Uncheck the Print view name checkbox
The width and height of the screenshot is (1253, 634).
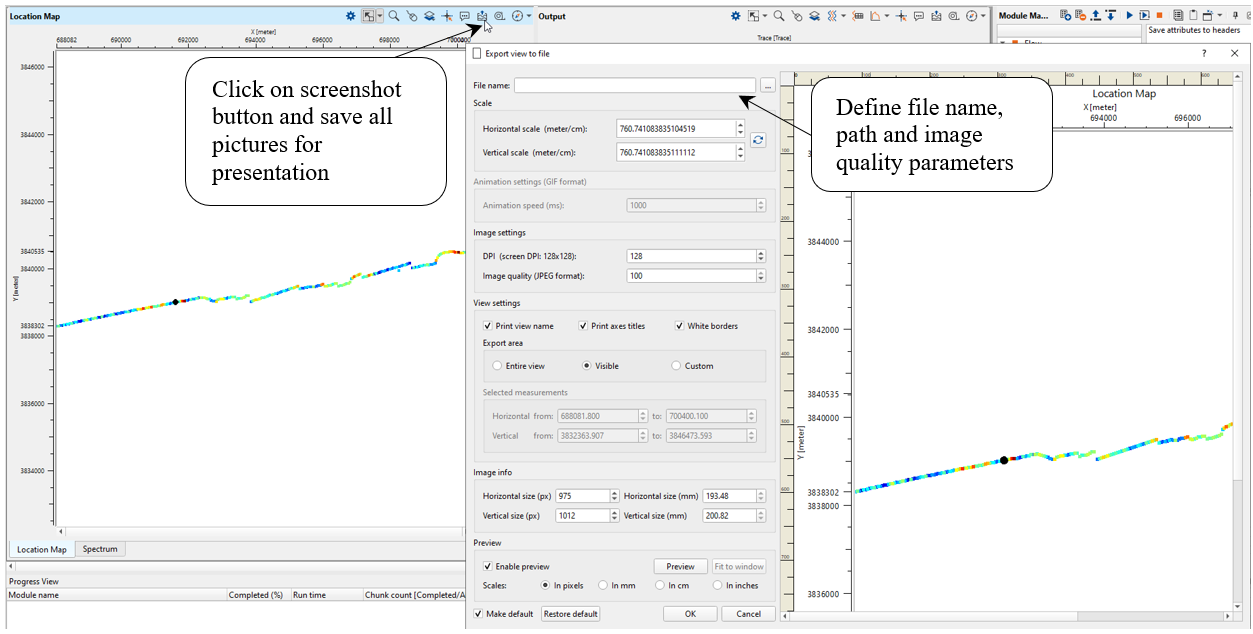(487, 326)
